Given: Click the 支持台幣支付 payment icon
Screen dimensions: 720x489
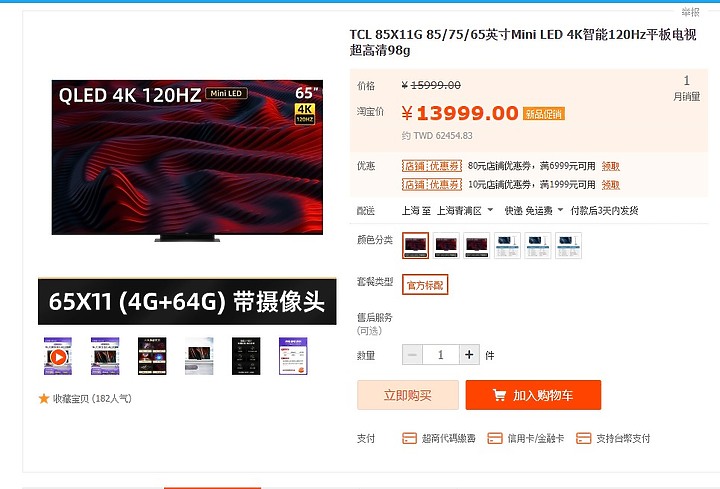Looking at the screenshot, I should pyautogui.click(x=584, y=438).
